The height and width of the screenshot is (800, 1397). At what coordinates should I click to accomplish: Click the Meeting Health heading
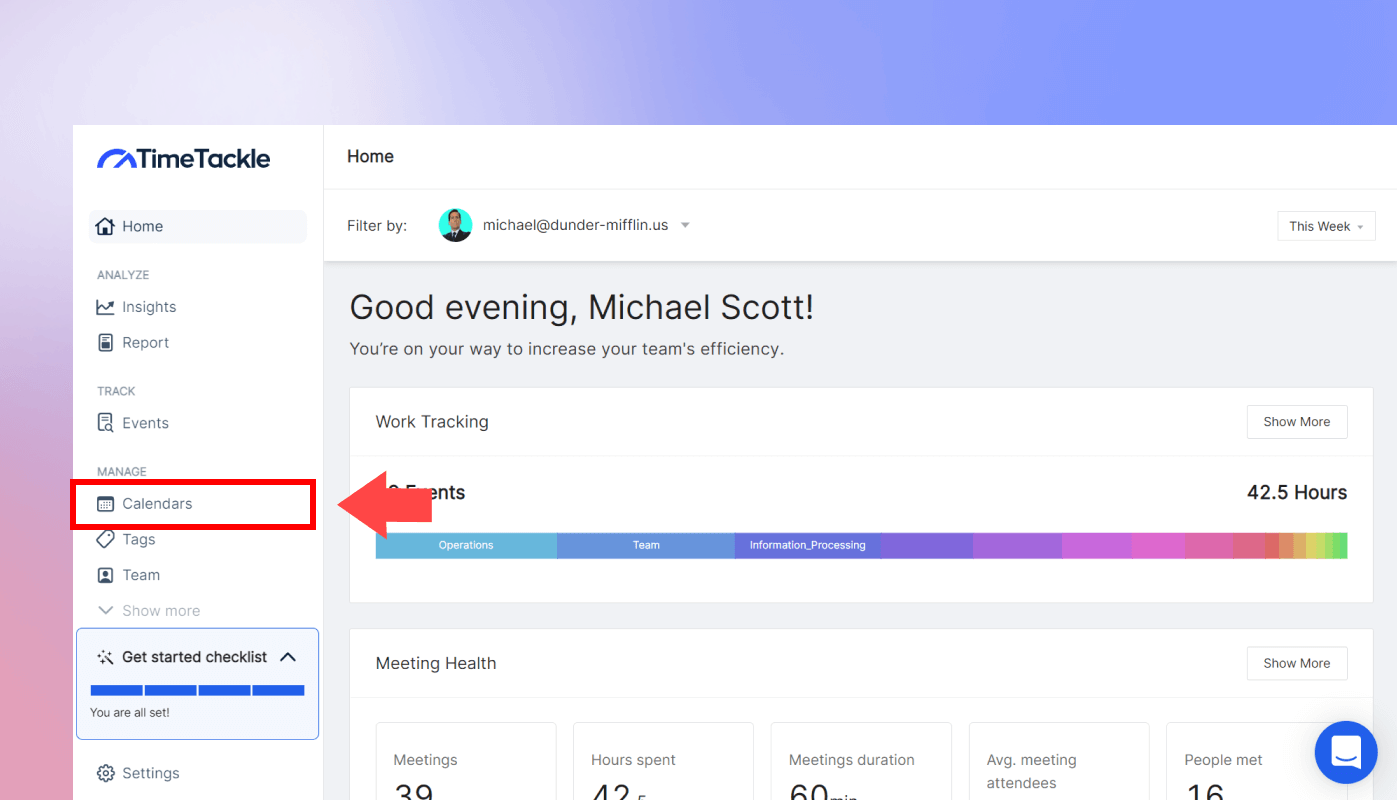(x=436, y=663)
